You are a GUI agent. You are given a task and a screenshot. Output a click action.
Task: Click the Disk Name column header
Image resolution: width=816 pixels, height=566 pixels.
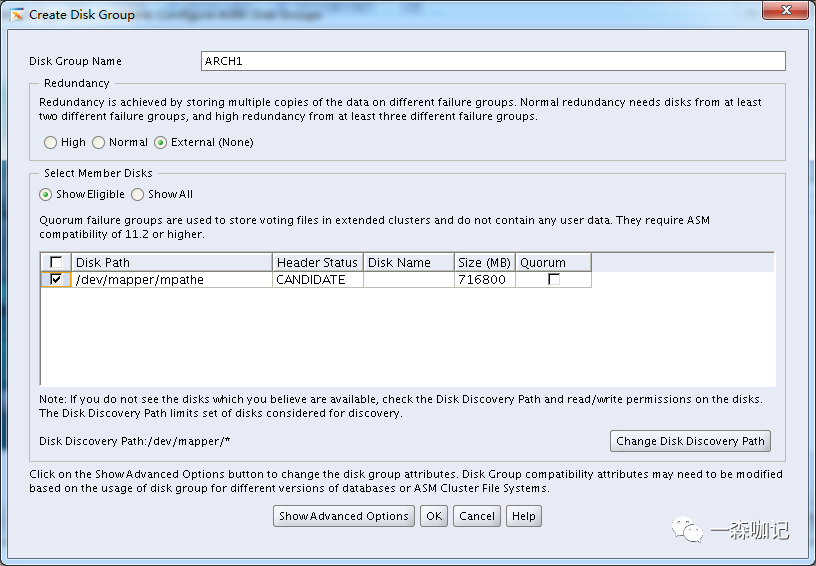[x=409, y=262]
